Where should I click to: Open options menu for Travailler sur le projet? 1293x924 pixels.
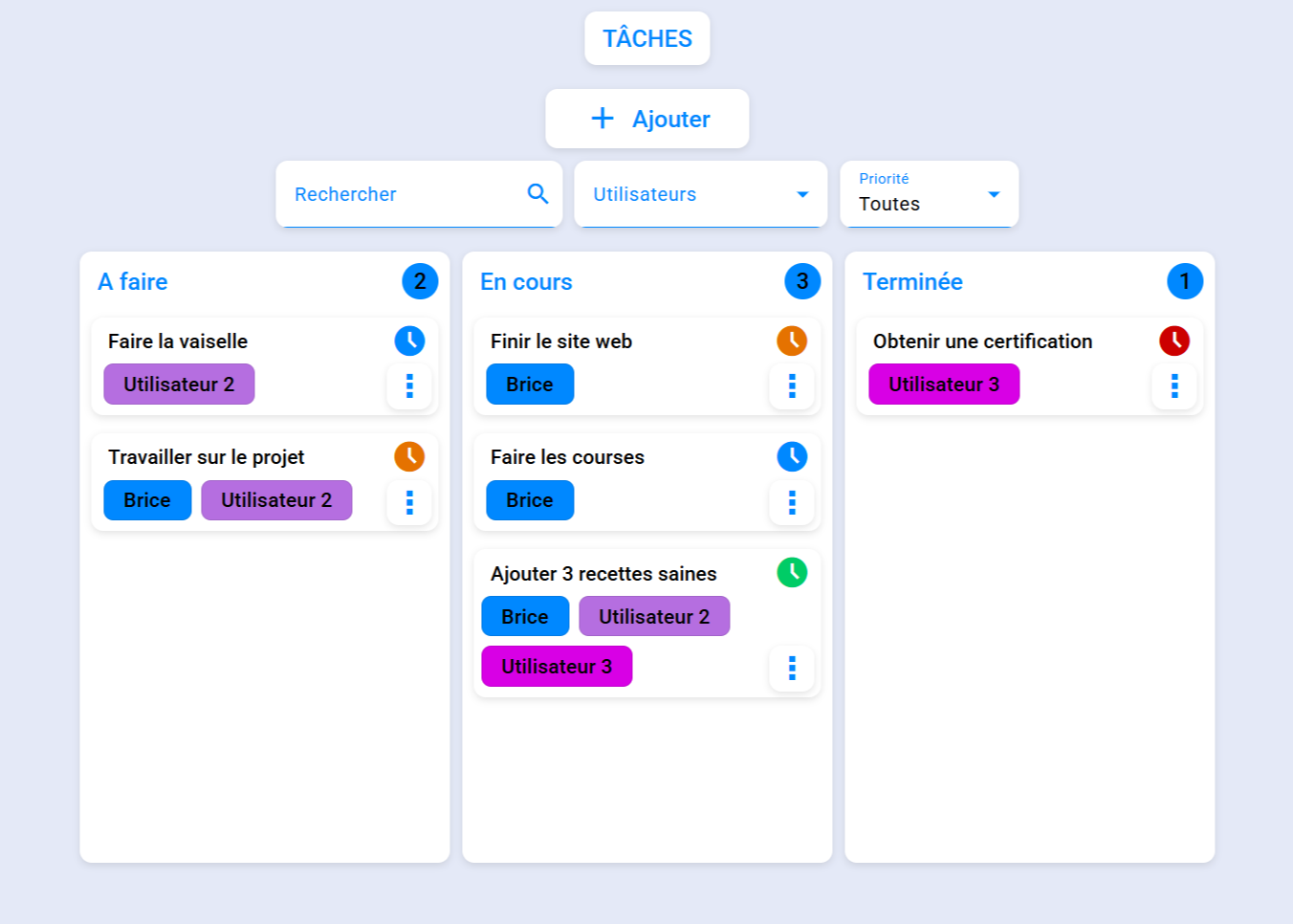[x=409, y=502]
